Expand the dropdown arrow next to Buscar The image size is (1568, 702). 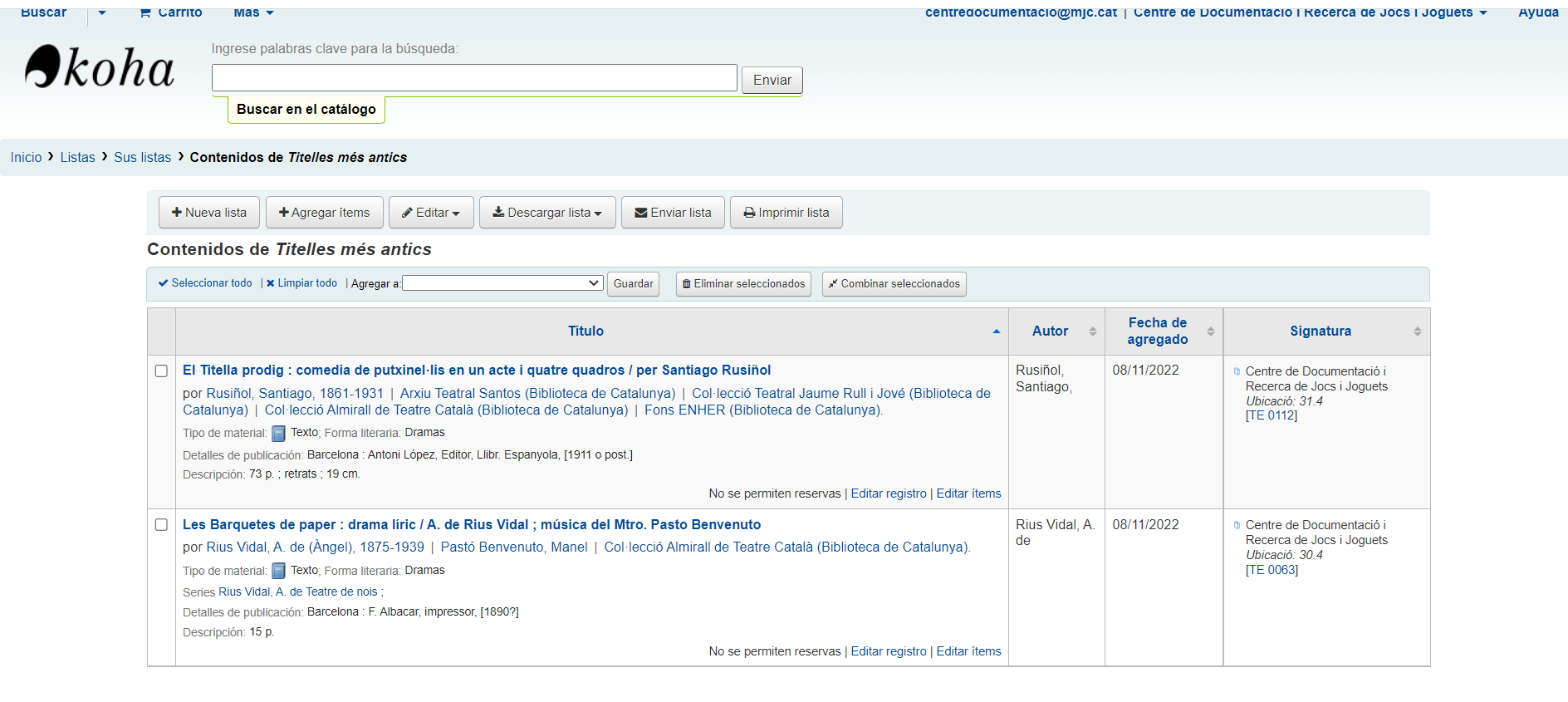pyautogui.click(x=102, y=12)
